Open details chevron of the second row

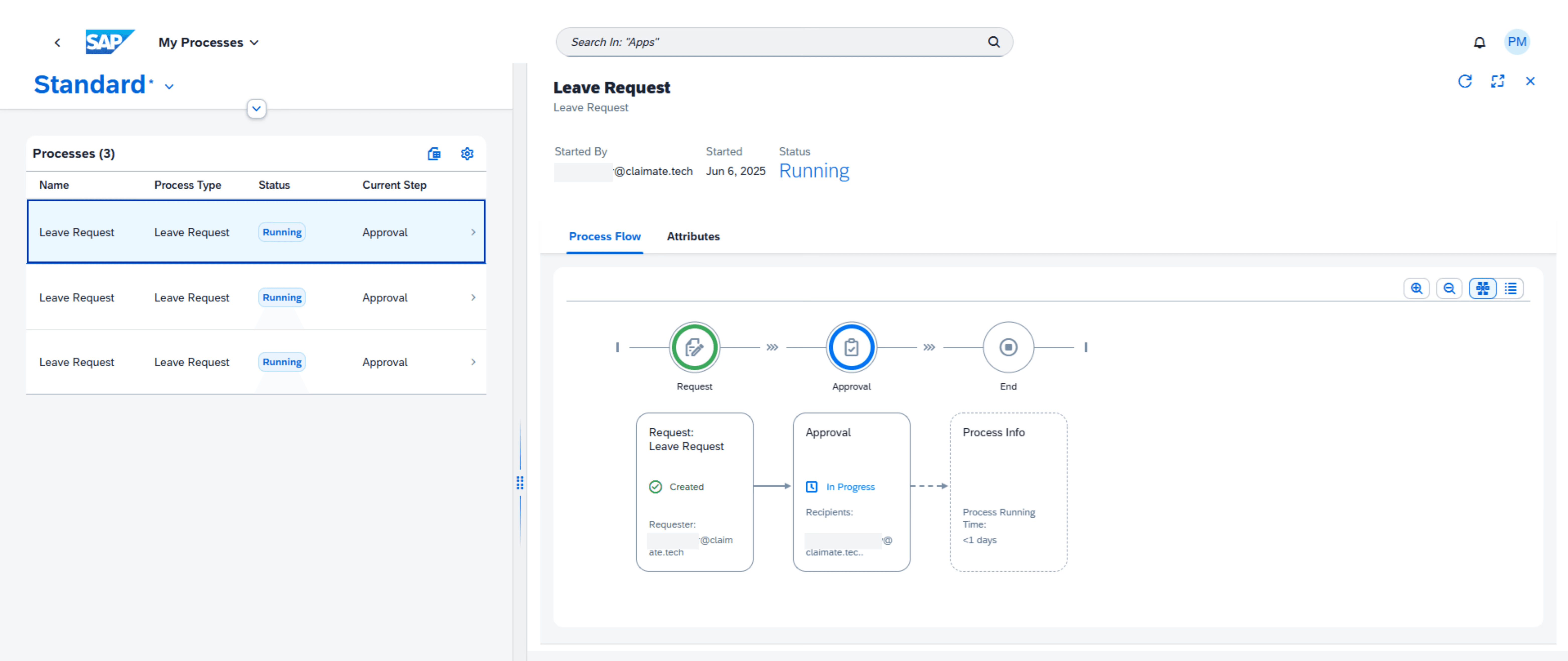(473, 298)
